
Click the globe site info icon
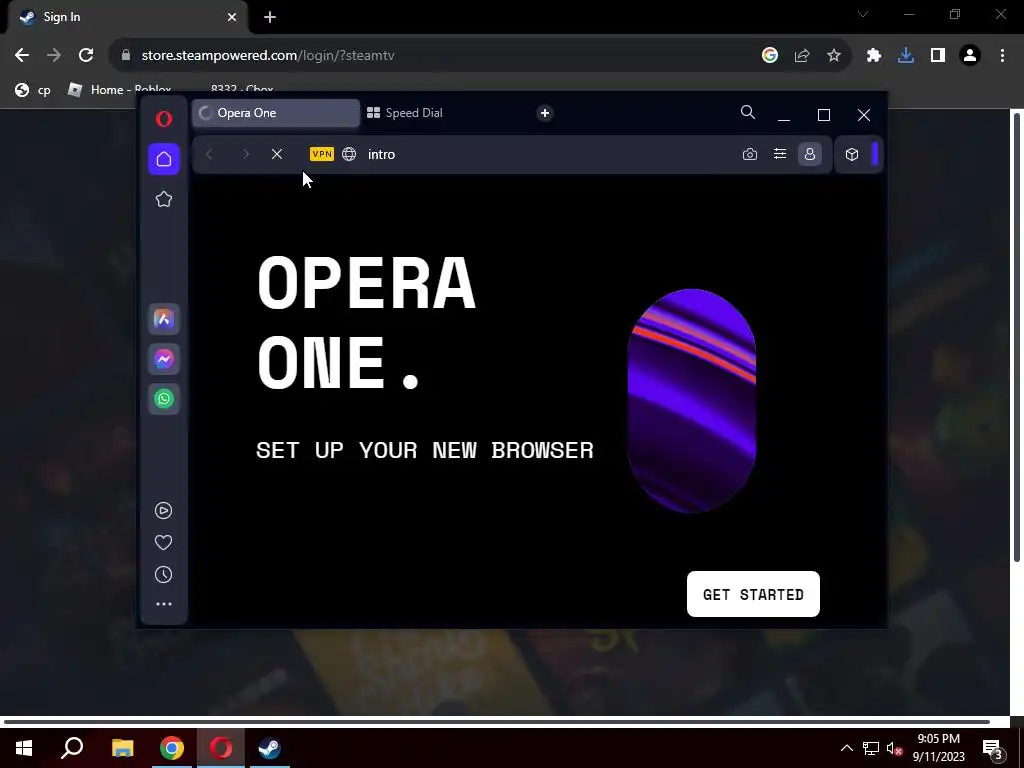tap(349, 154)
